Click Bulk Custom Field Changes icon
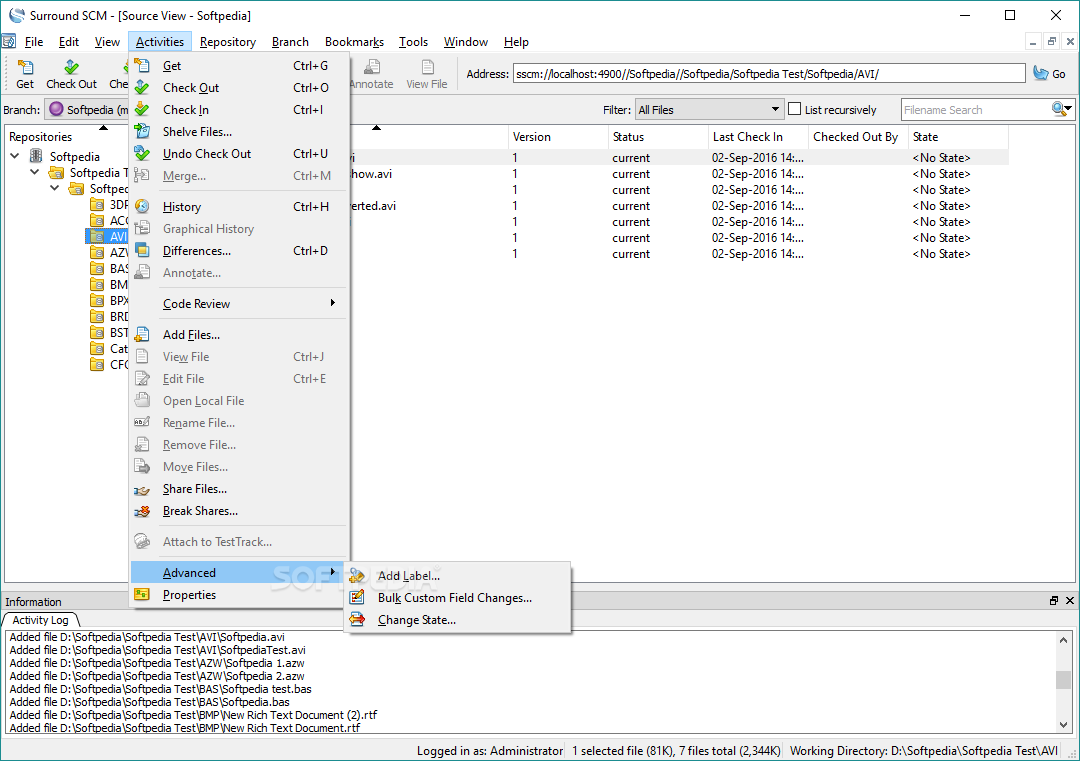Viewport: 1080px width, 761px height. point(357,598)
